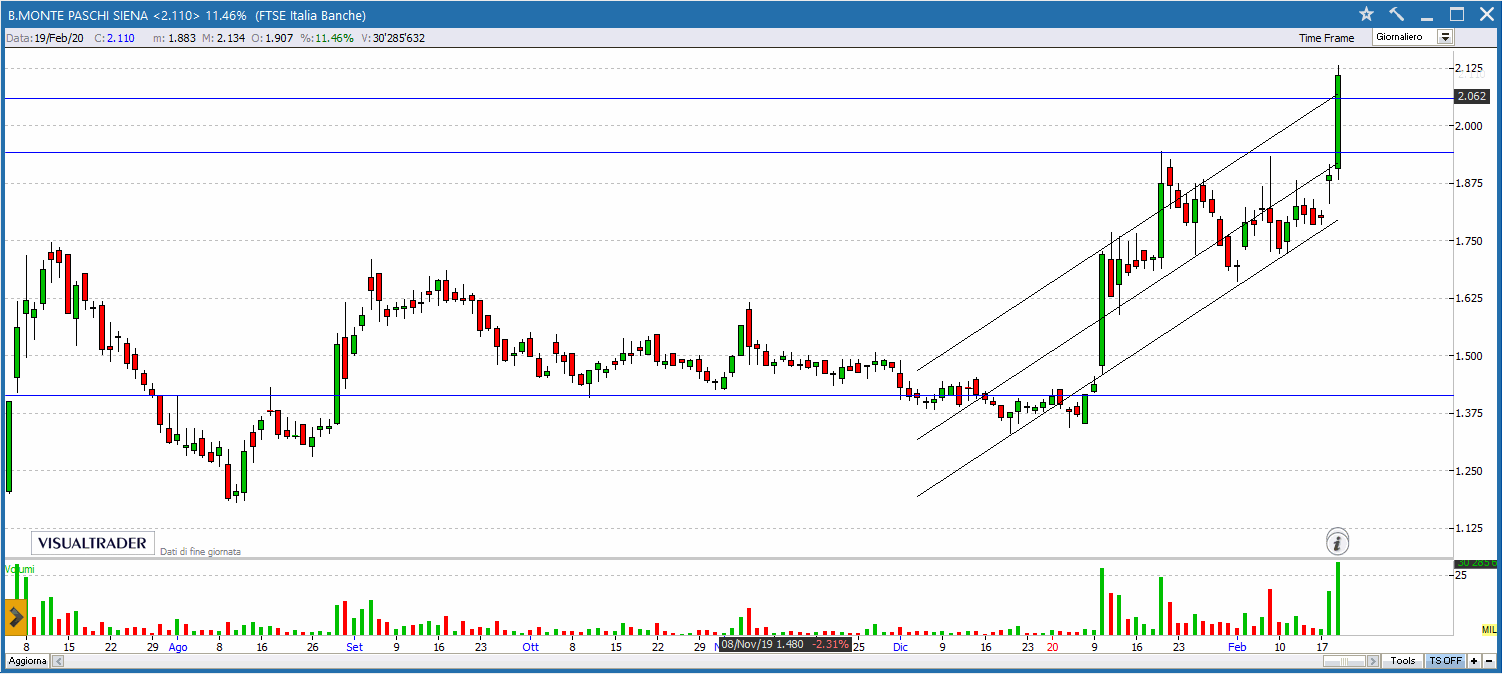Click the horizontal scrollbar thumb

[x=1344, y=661]
